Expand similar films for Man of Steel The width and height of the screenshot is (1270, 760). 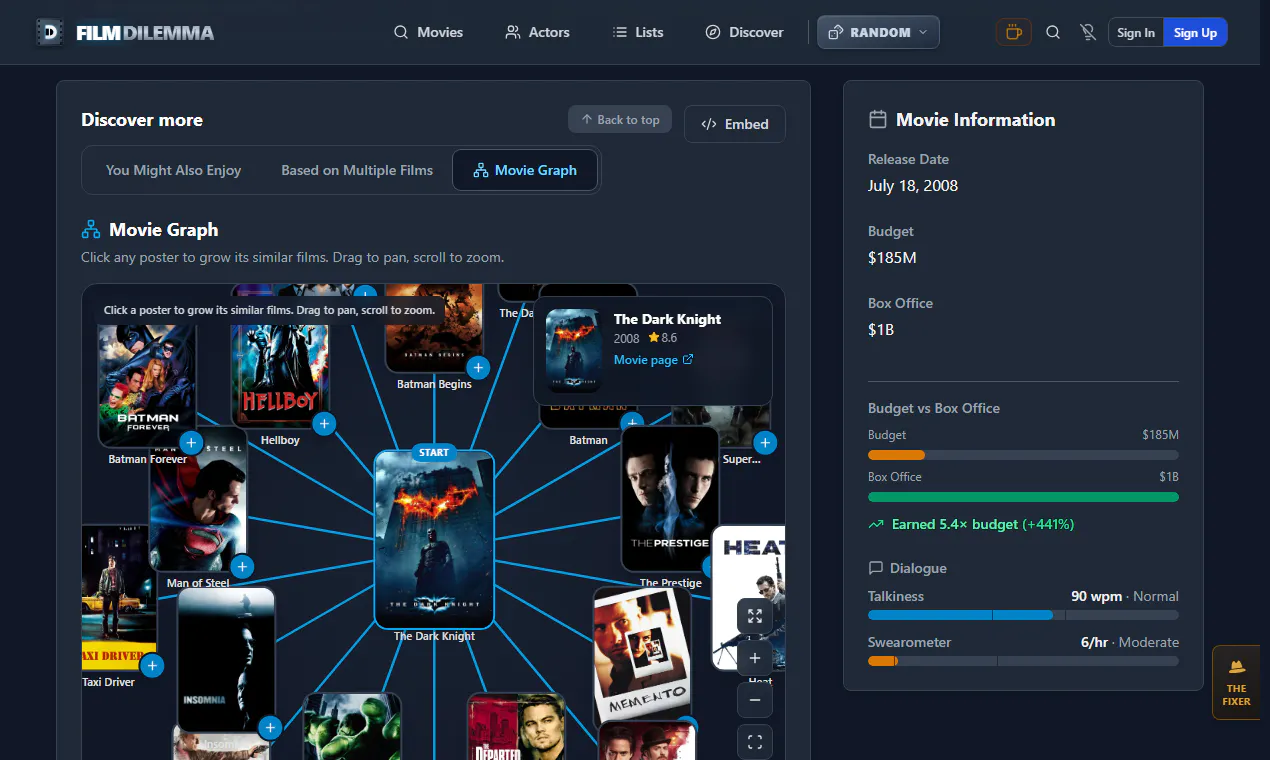pyautogui.click(x=242, y=567)
